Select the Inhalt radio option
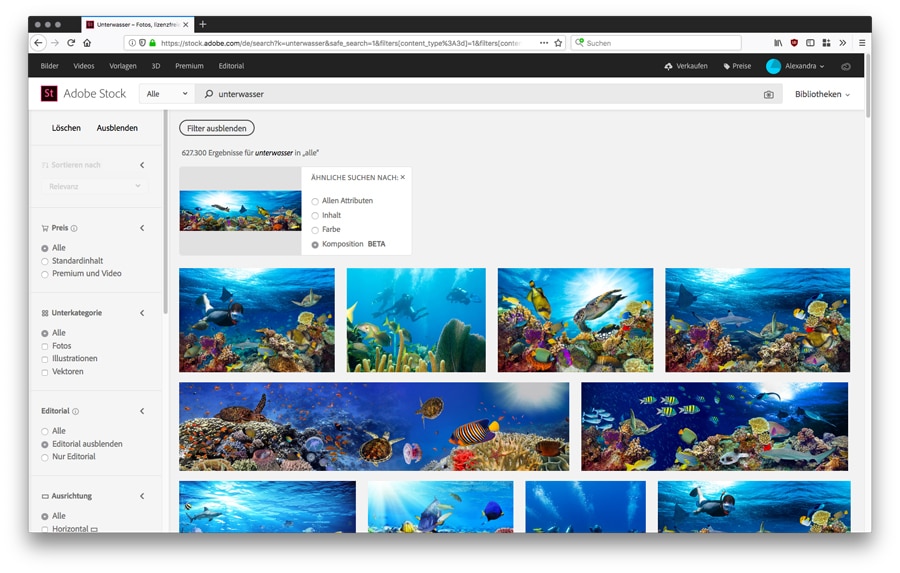The height and width of the screenshot is (573, 900). click(315, 215)
